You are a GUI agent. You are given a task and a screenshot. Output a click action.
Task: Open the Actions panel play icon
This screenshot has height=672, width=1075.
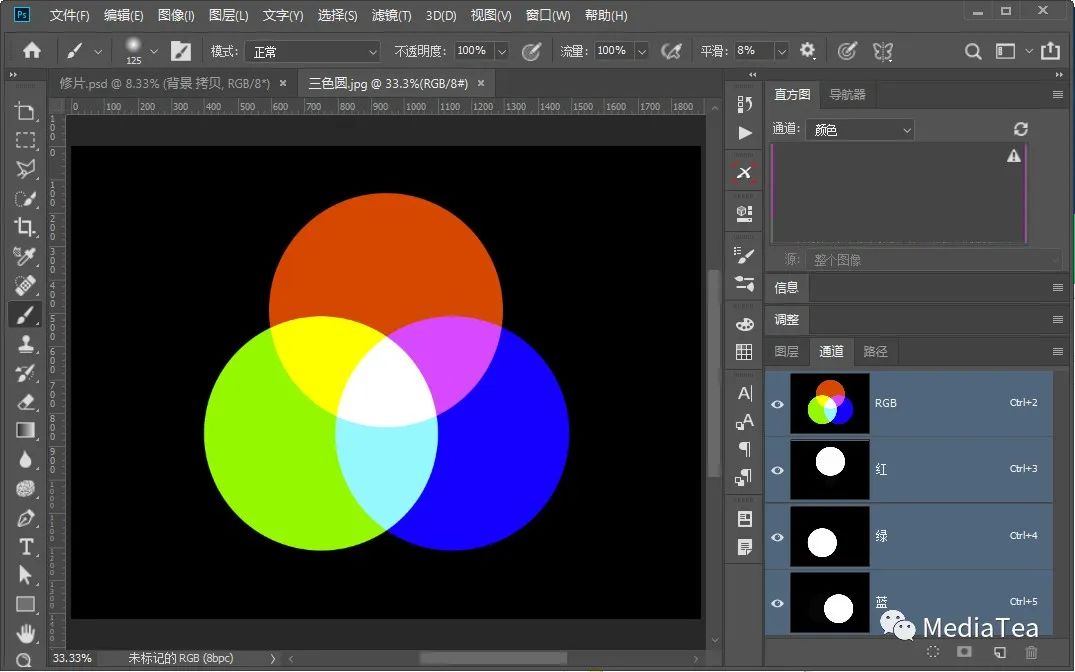744,133
